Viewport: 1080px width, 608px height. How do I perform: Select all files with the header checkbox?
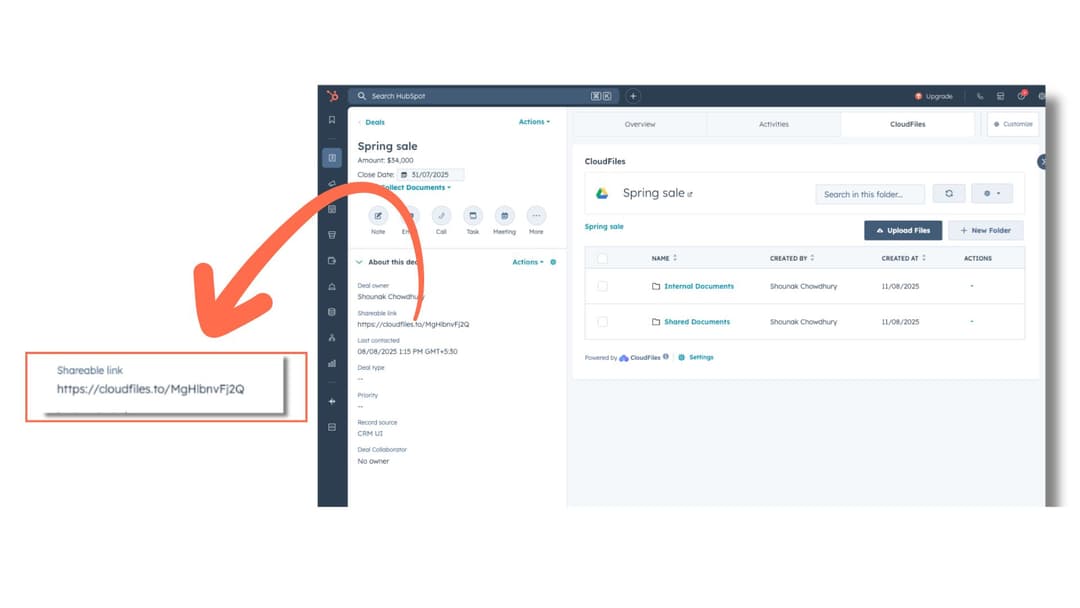click(603, 257)
